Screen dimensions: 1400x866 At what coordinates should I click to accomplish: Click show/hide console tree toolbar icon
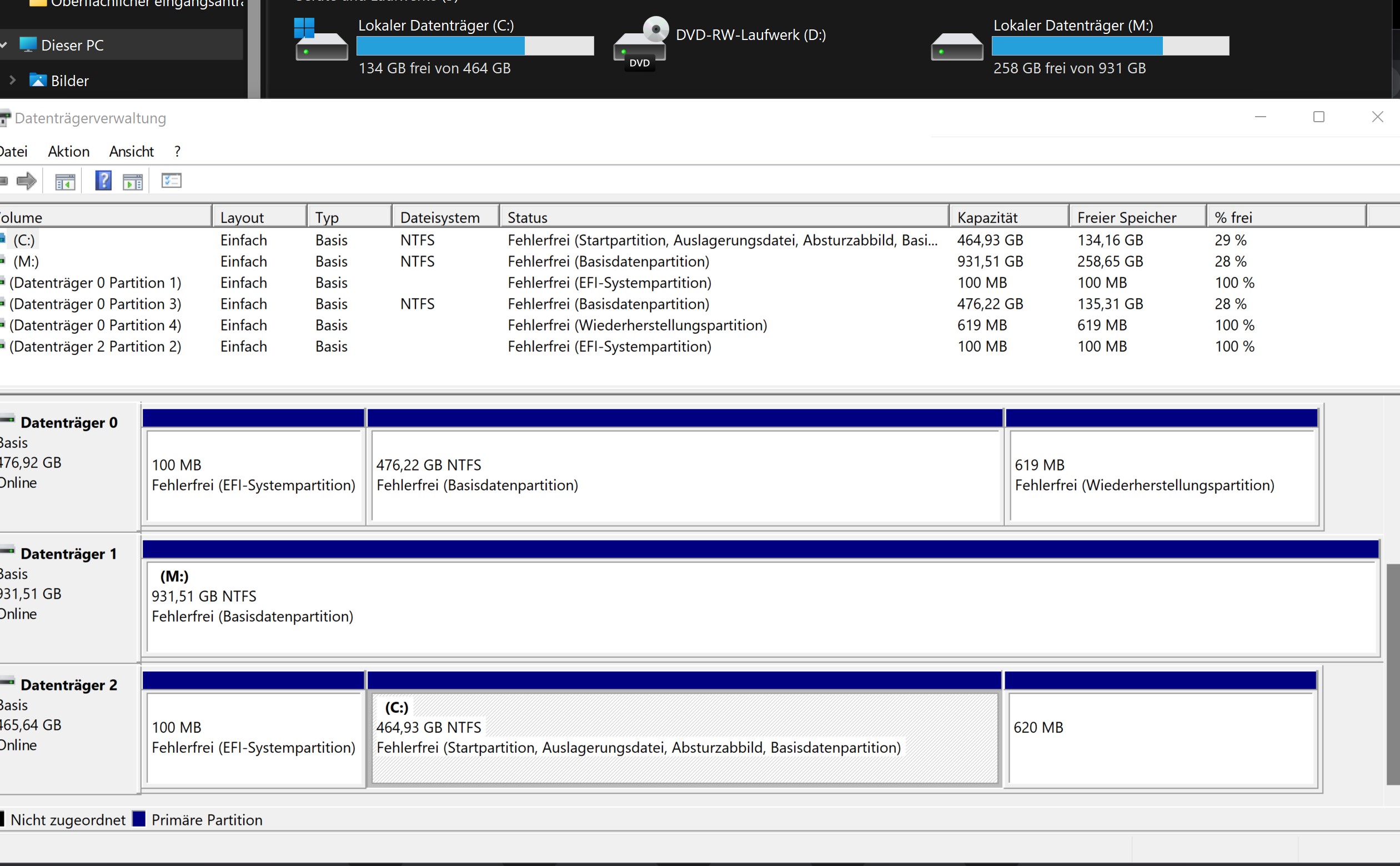coord(65,182)
